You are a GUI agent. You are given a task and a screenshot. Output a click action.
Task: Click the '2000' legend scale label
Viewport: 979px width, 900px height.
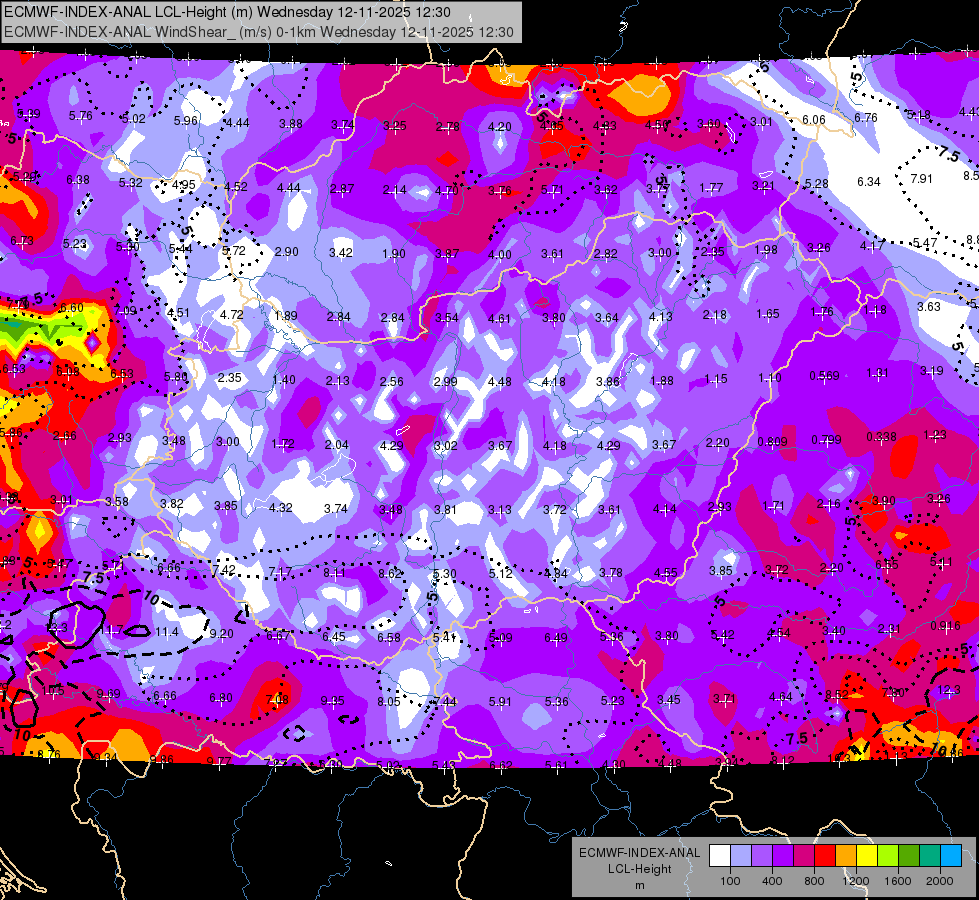(x=940, y=881)
